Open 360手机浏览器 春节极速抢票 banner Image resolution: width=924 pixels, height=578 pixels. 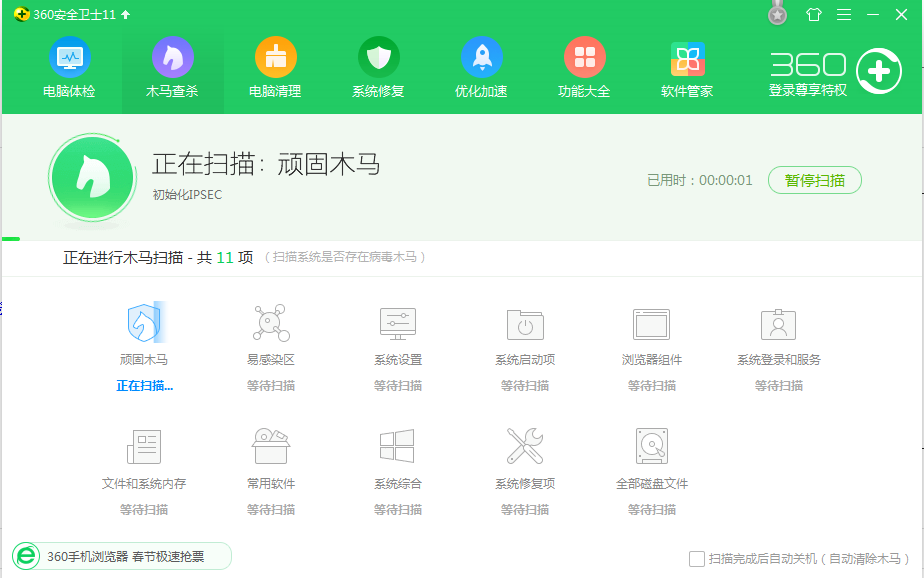tap(122, 556)
